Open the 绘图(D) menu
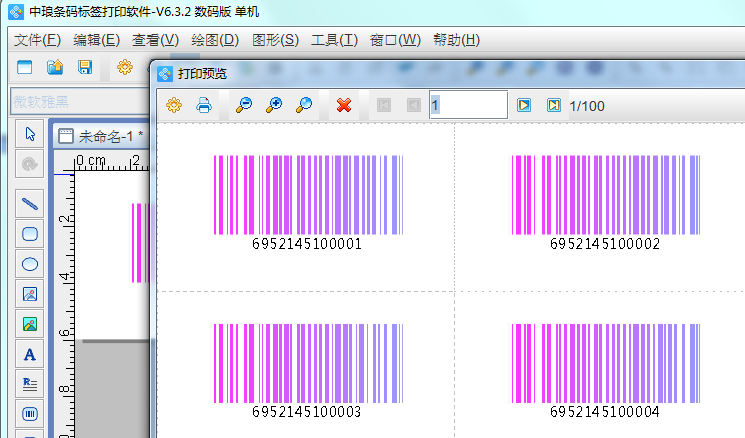Screen dimensions: 745x438 point(214,40)
